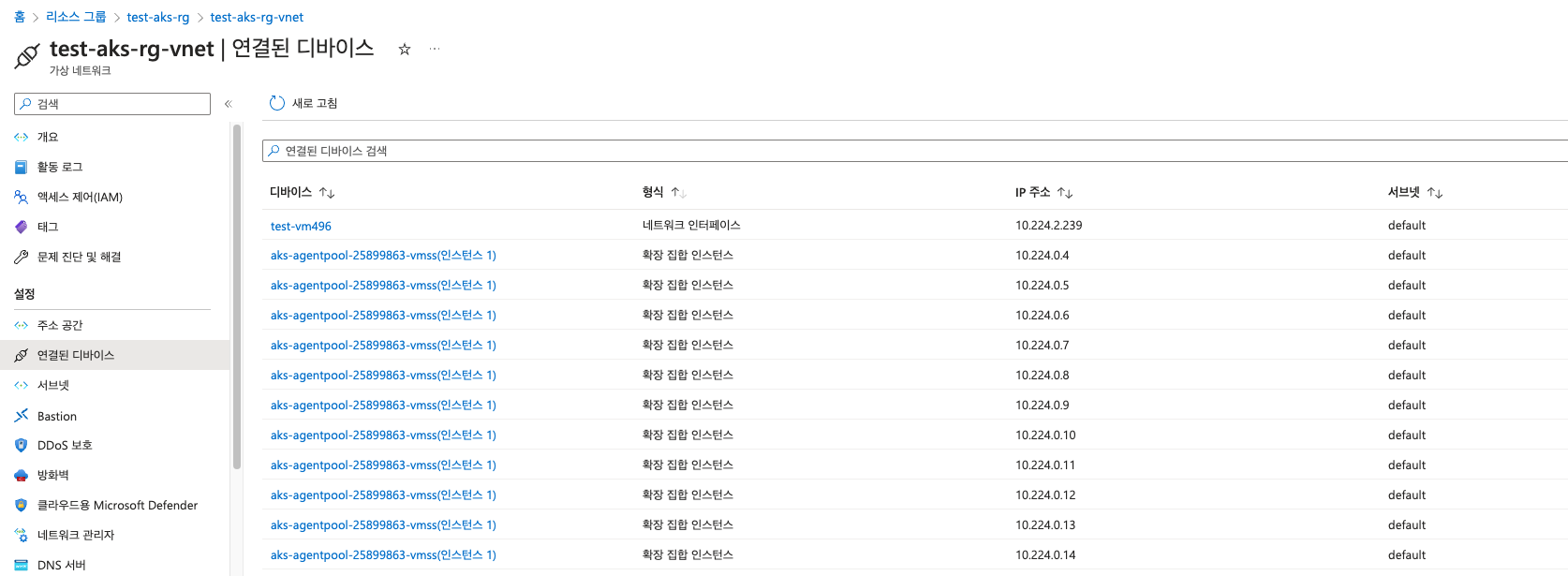Screen dimensions: 1568x576
Task: Click the Microsoft Defender shield icon
Action: 22,505
